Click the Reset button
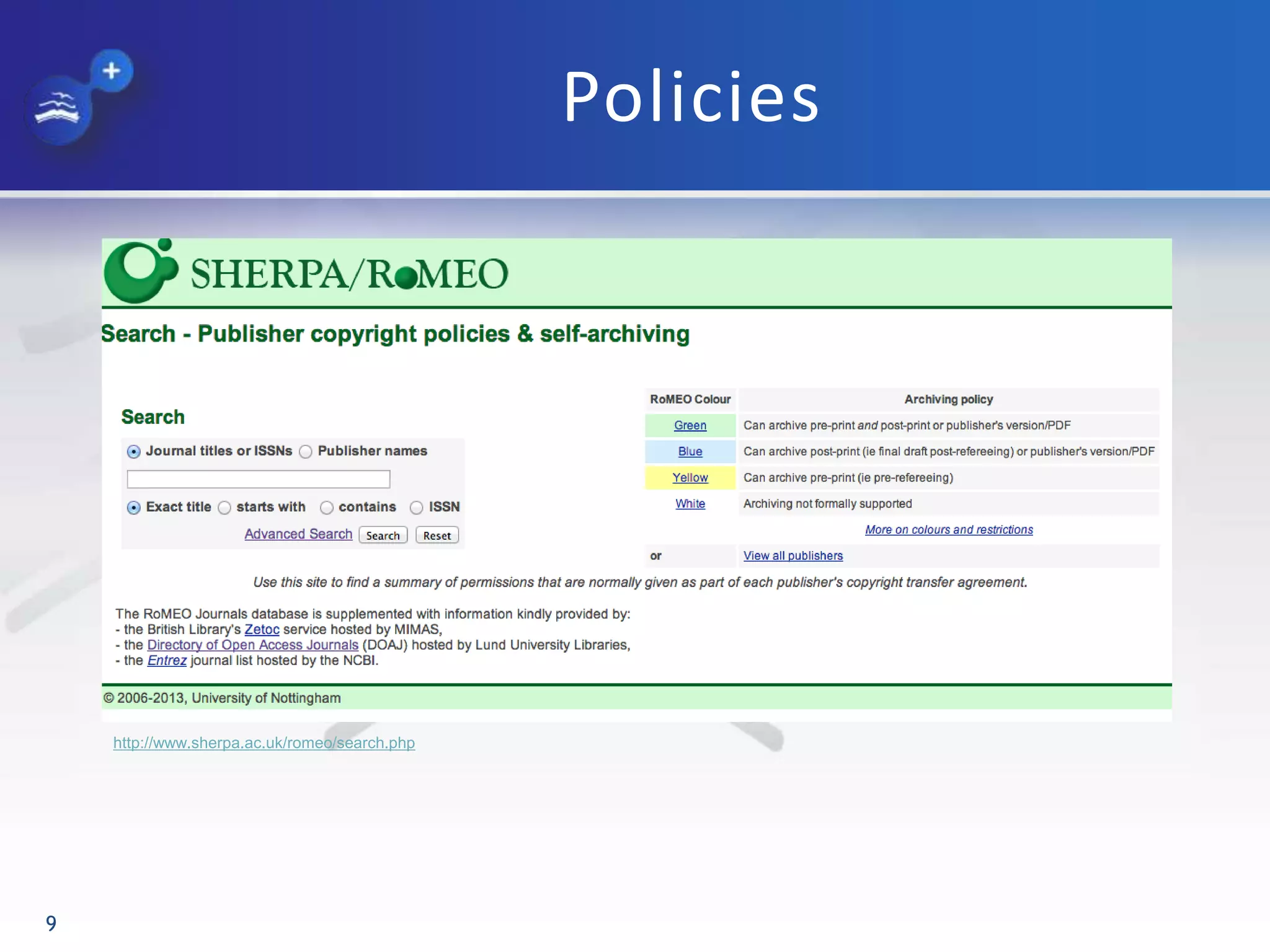The height and width of the screenshot is (952, 1270). tap(437, 535)
